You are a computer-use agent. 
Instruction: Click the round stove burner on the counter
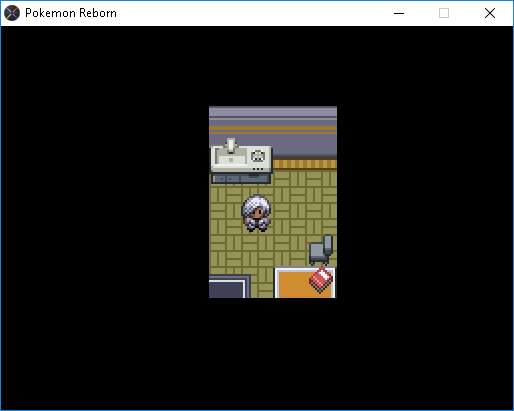point(258,156)
